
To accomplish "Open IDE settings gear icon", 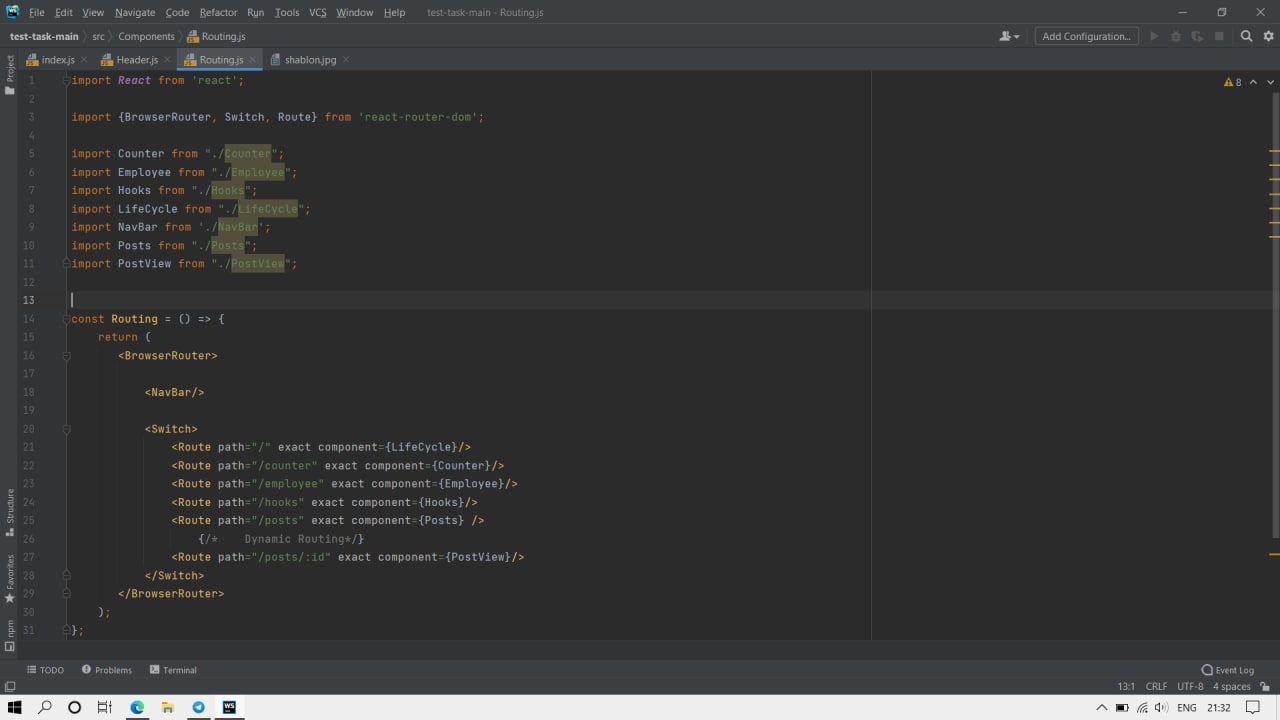I will 1267,36.
